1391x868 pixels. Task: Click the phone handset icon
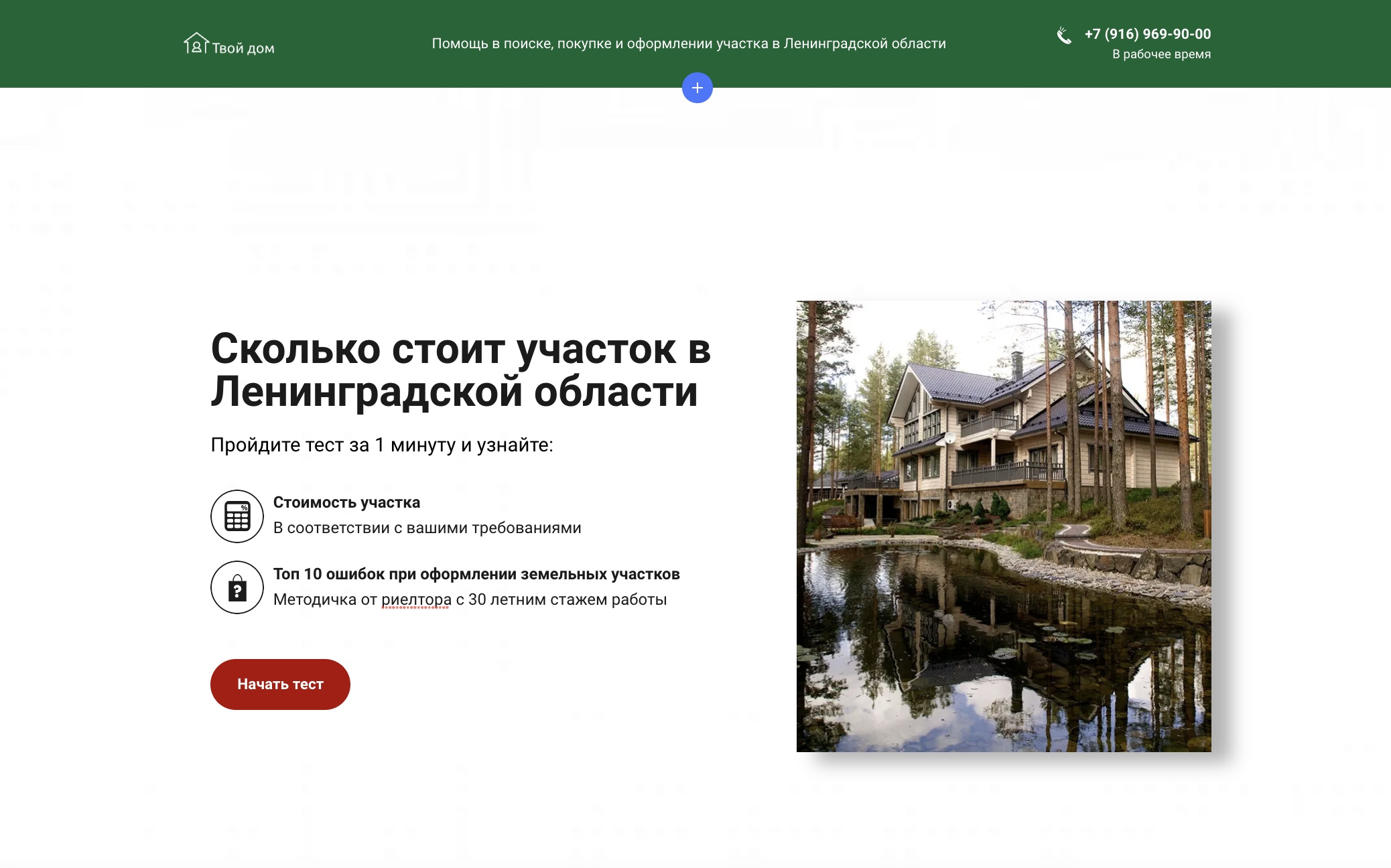(1063, 35)
